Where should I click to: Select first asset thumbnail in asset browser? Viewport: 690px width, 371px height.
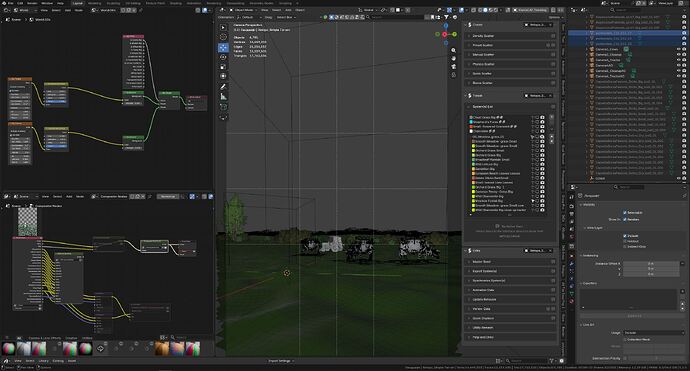[8, 349]
